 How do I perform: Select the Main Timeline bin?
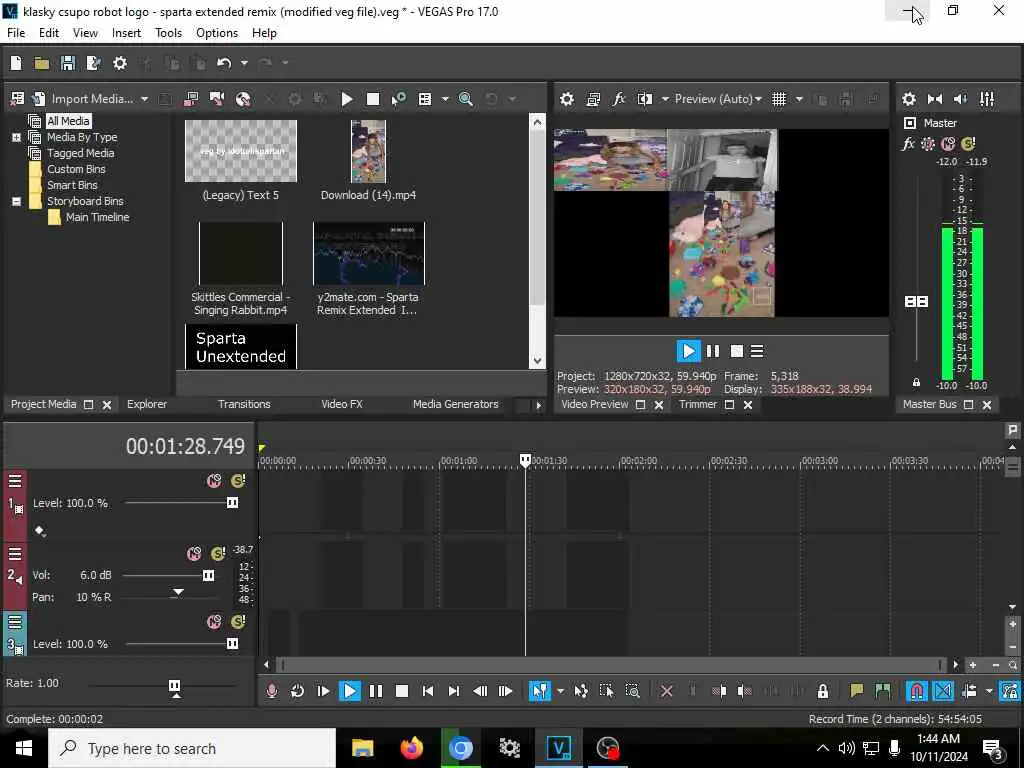tap(97, 217)
